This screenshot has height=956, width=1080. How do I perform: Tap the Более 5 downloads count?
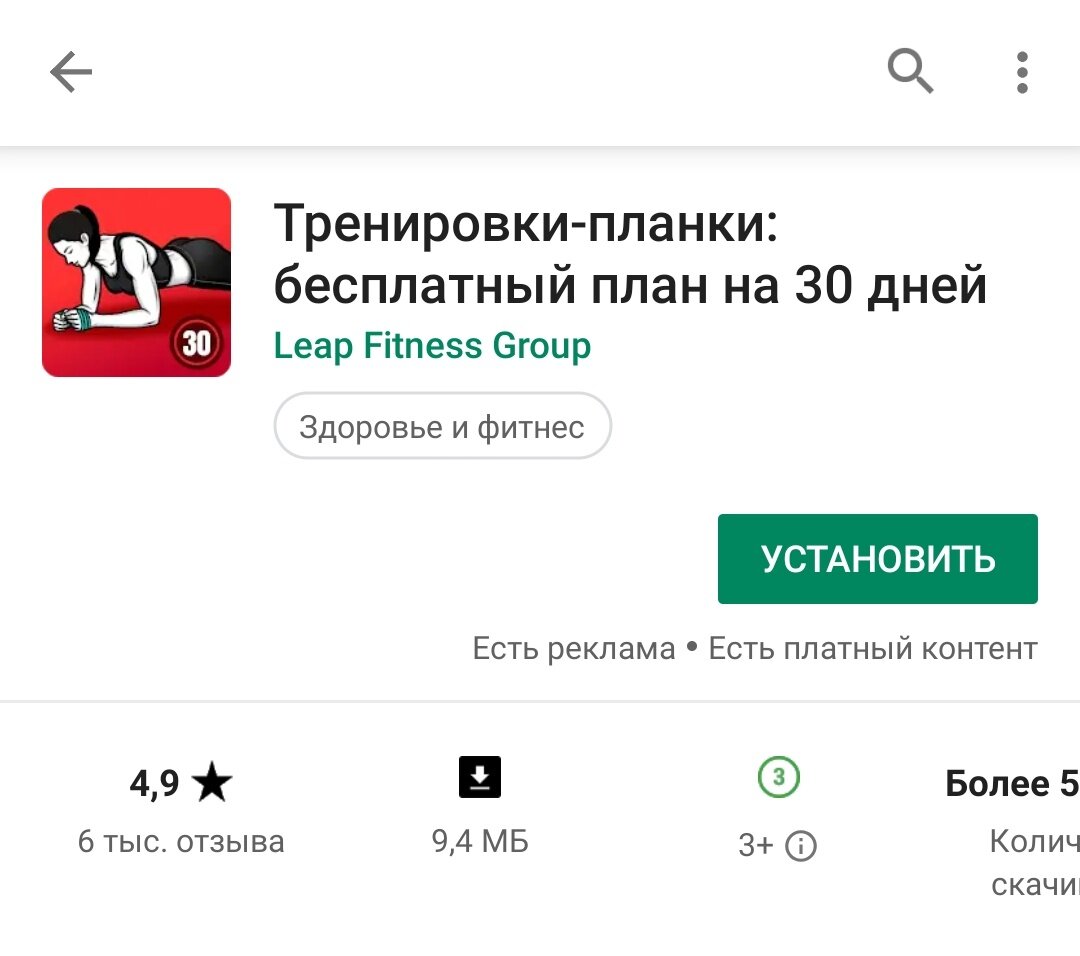click(x=1012, y=783)
